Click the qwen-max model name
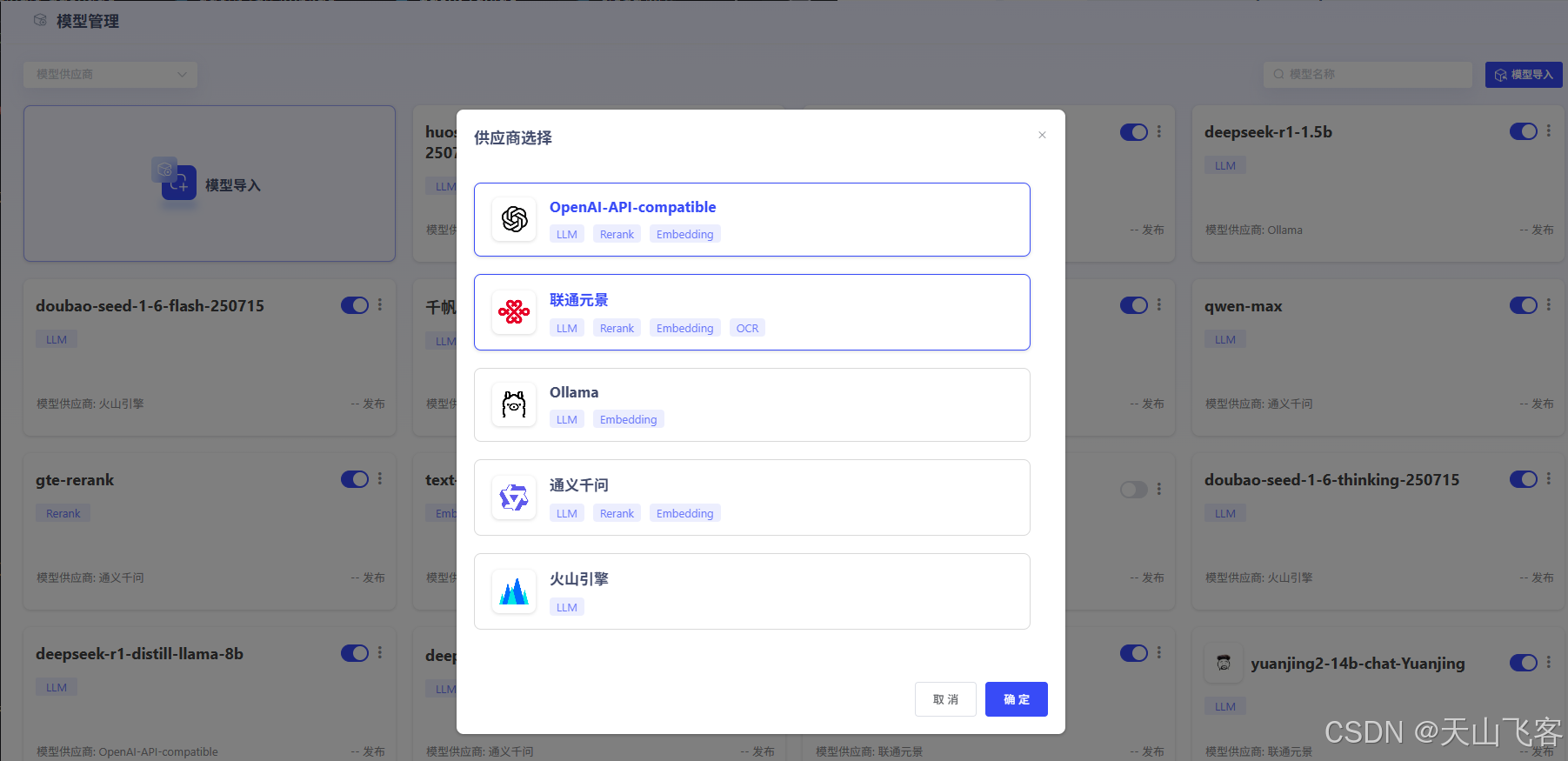 [1243, 306]
